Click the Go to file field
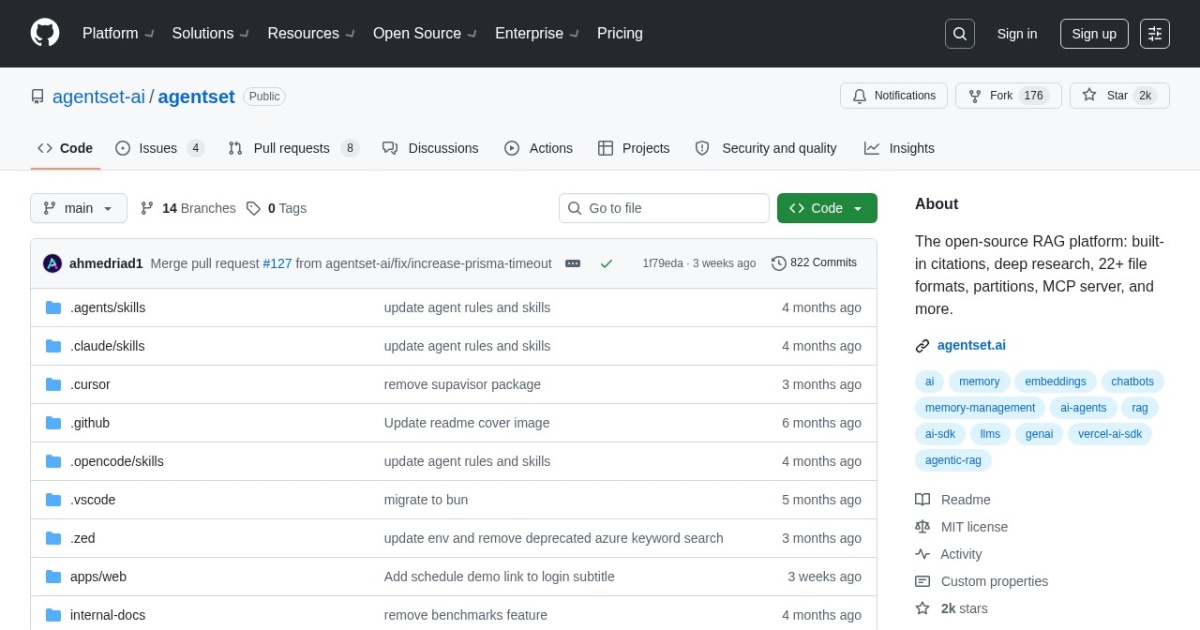This screenshot has width=1200, height=630. point(664,208)
